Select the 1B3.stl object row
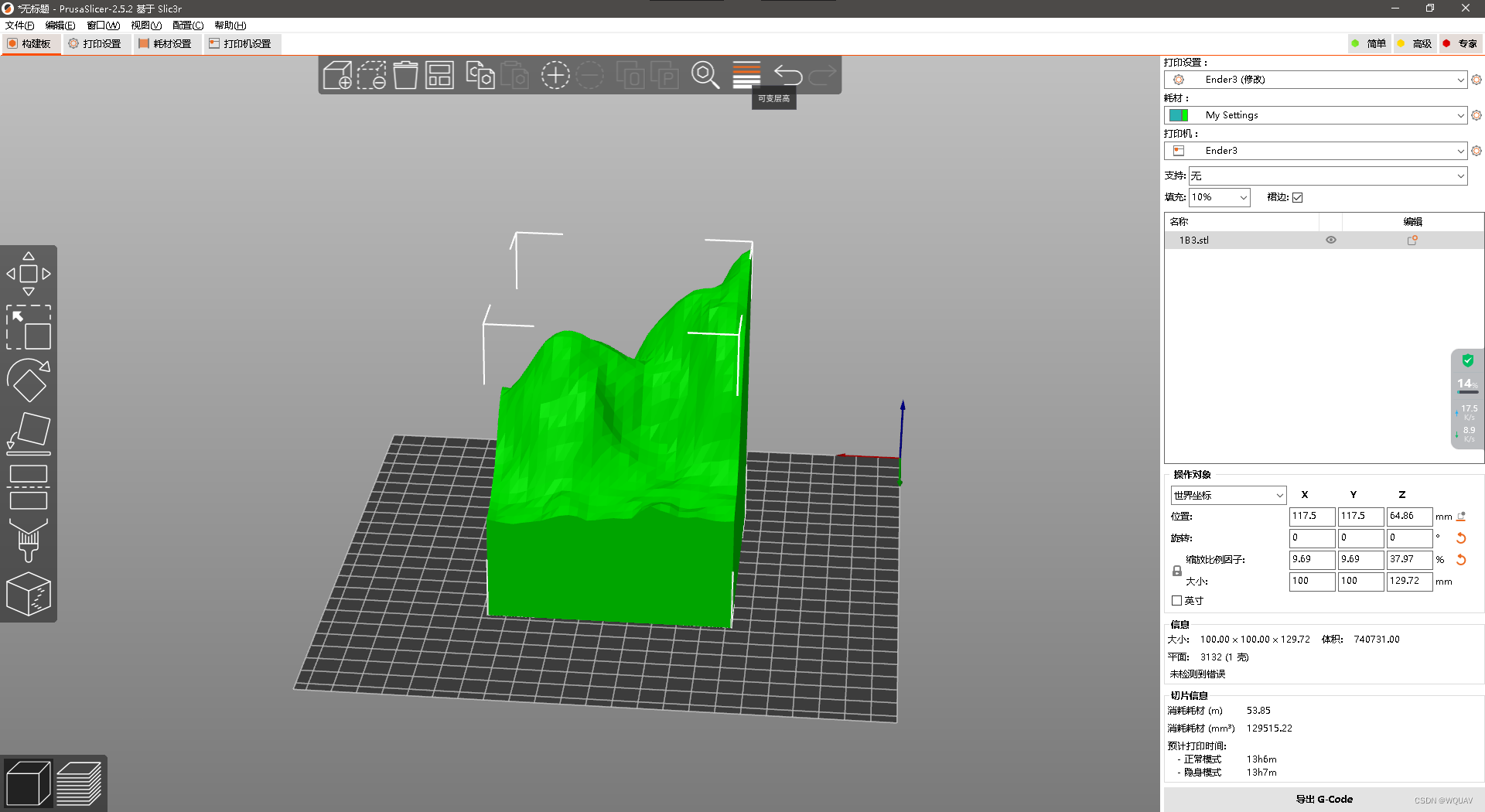The width and height of the screenshot is (1485, 812). pyautogui.click(x=1323, y=241)
